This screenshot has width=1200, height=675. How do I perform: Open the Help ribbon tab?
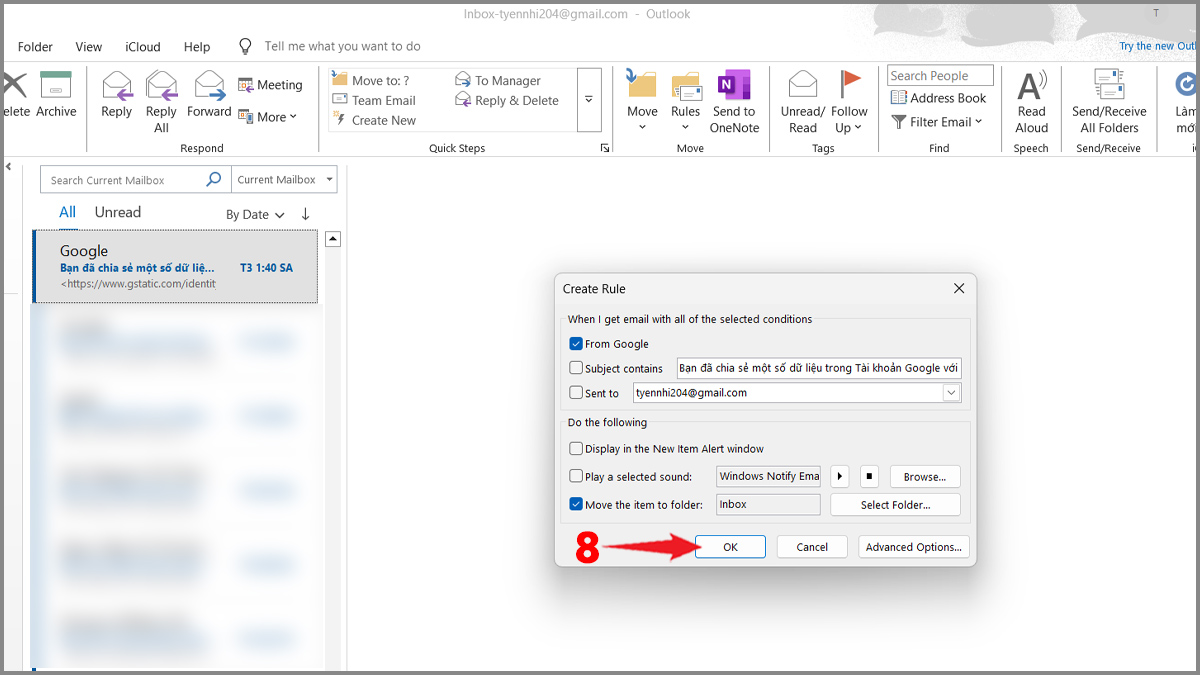click(197, 47)
